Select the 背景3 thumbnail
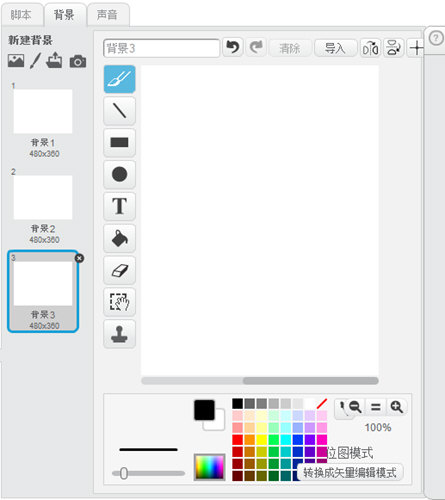 tap(43, 291)
